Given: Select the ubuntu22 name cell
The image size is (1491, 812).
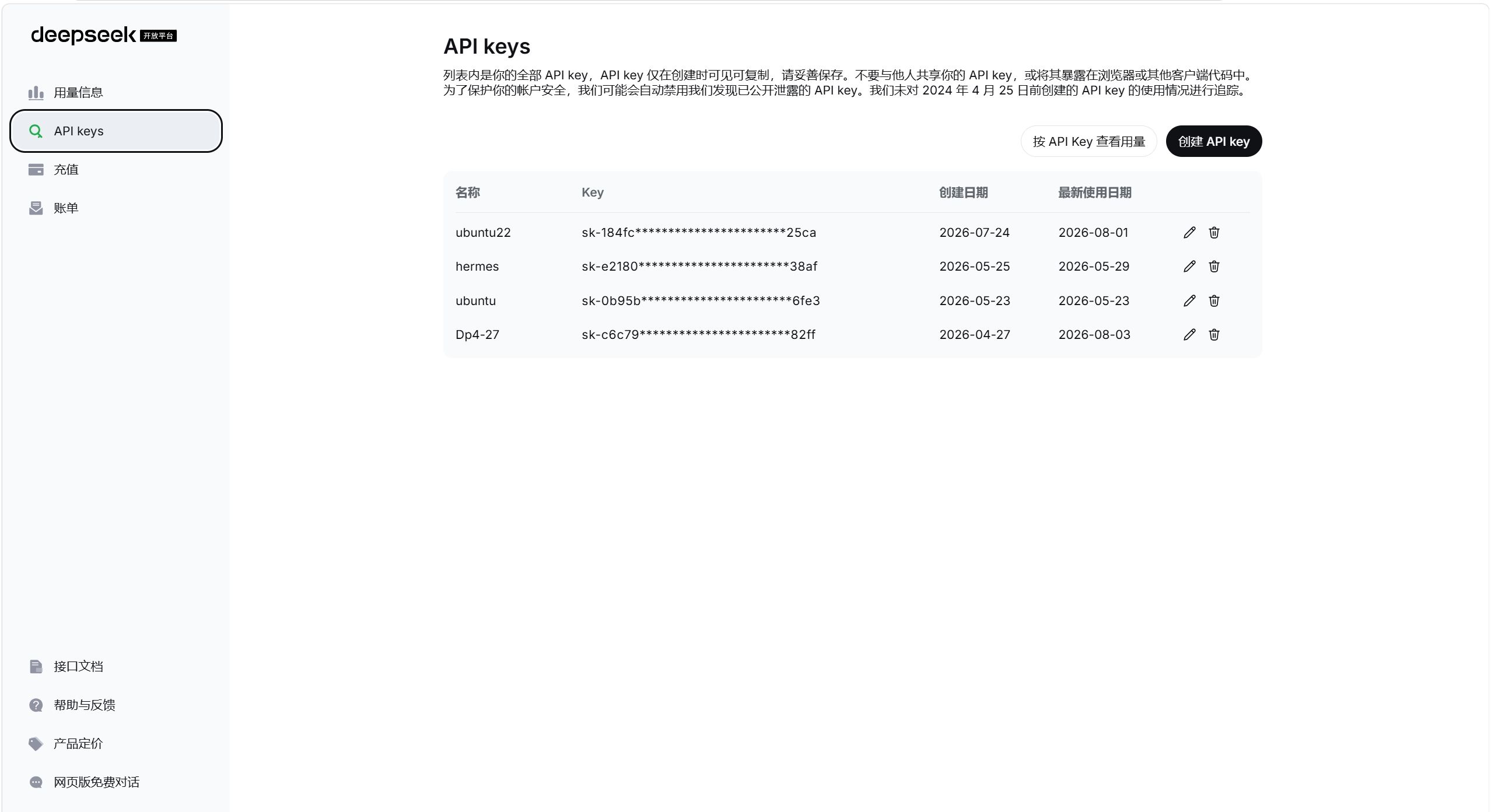Looking at the screenshot, I should click(x=483, y=233).
